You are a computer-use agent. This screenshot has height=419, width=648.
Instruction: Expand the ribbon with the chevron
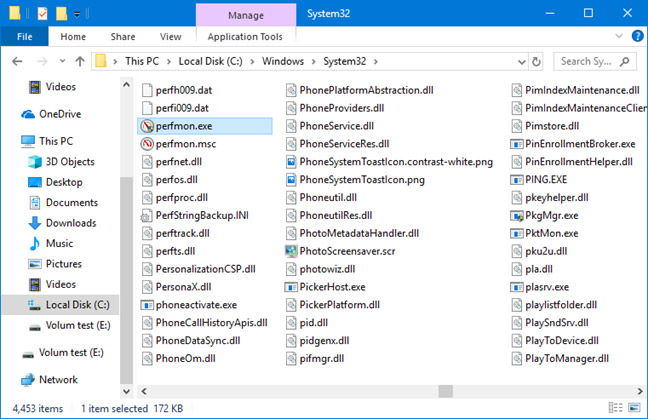pyautogui.click(x=619, y=36)
